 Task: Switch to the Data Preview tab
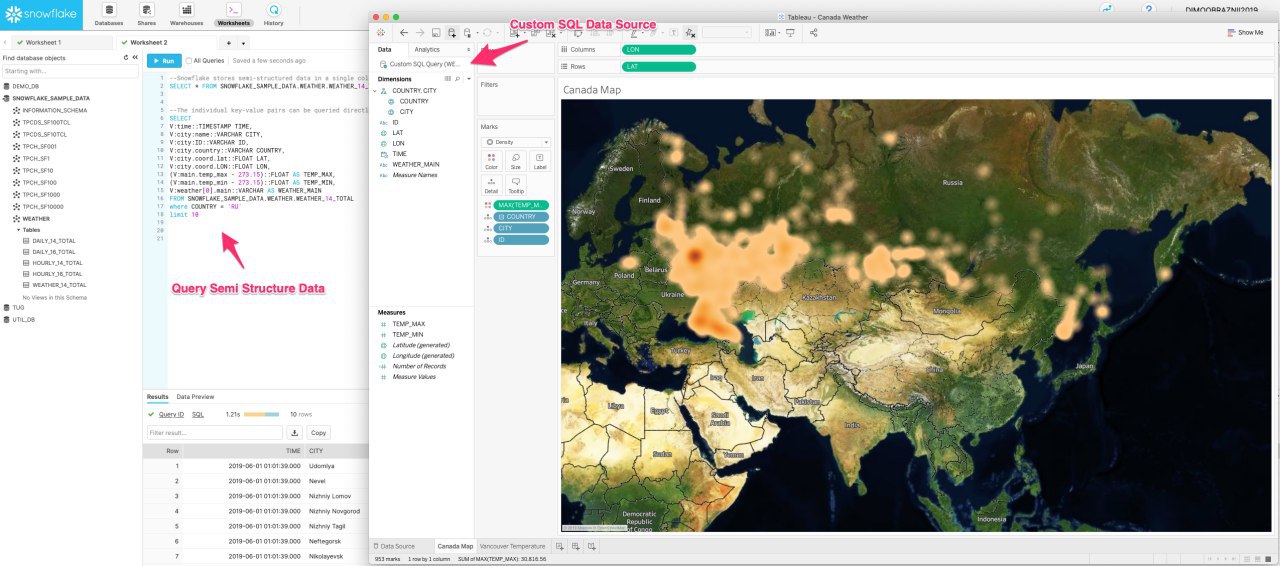(196, 397)
